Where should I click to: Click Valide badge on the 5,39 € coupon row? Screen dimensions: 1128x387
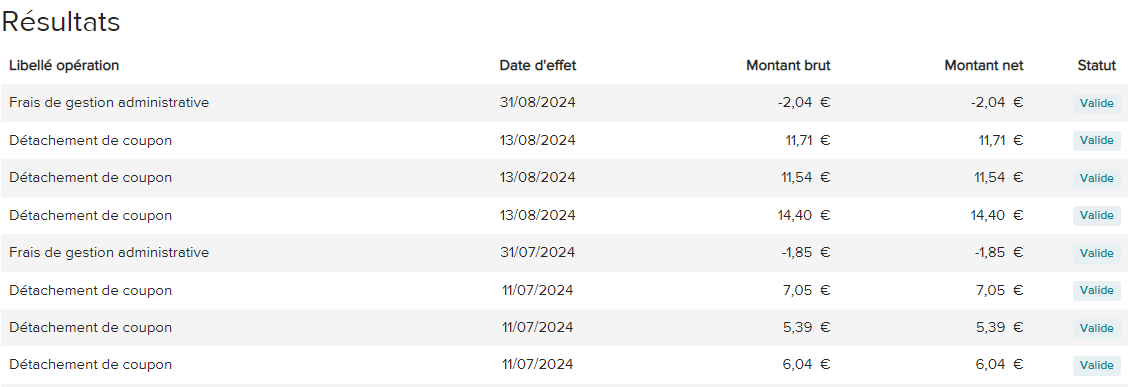pyautogui.click(x=1096, y=328)
